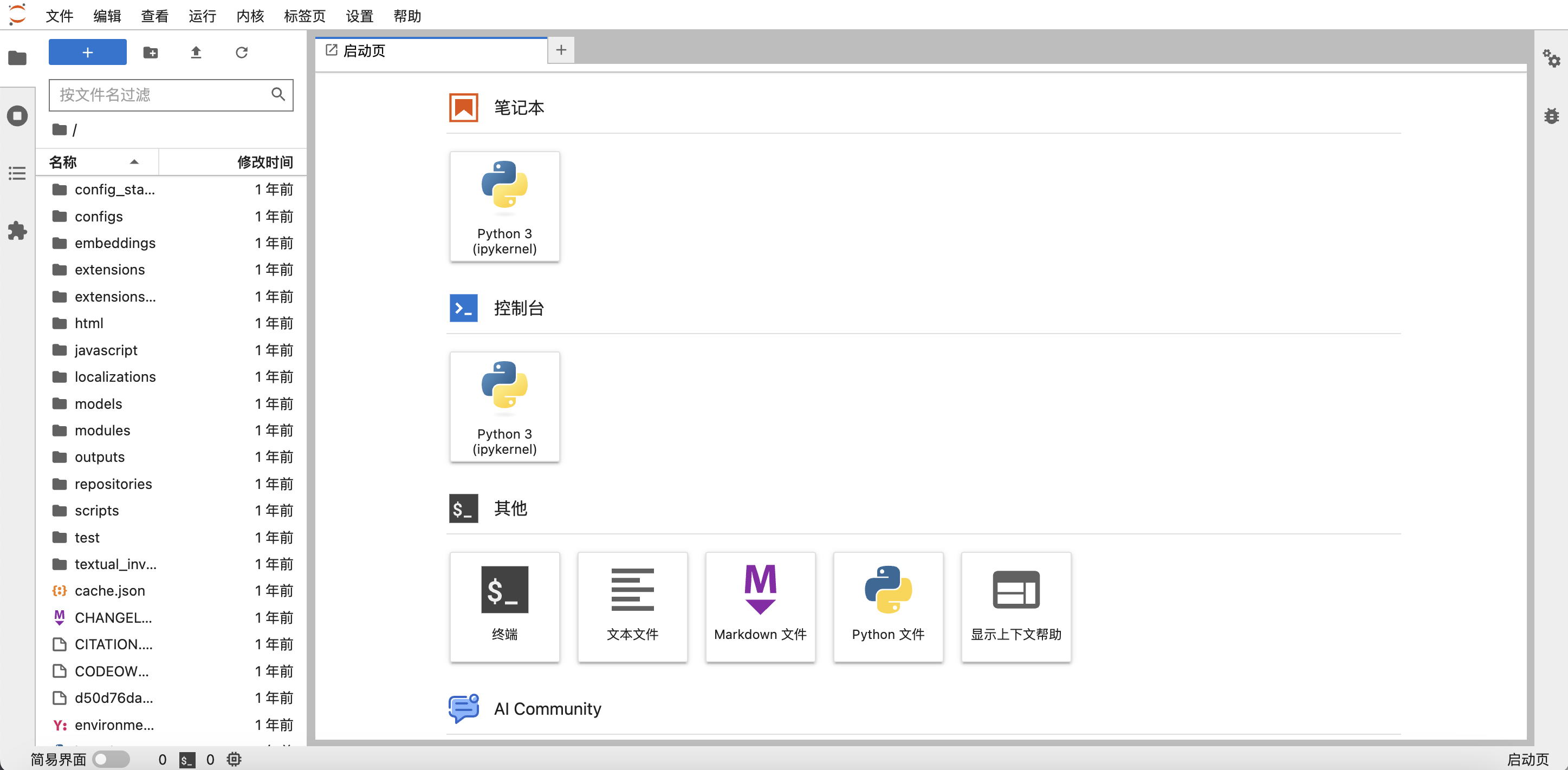
Task: Open a new 终端 terminal
Action: [504, 607]
